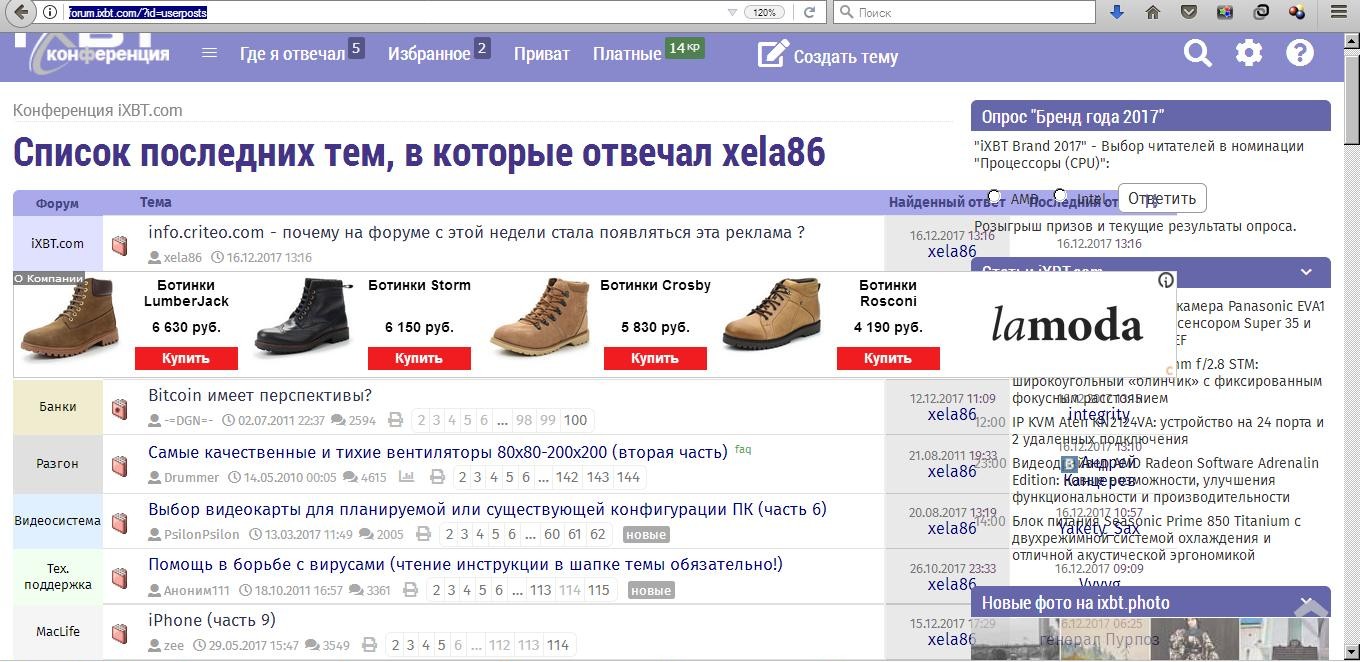Open LumberJack boot thumbnail in ad
This screenshot has width=1360, height=662.
point(70,318)
